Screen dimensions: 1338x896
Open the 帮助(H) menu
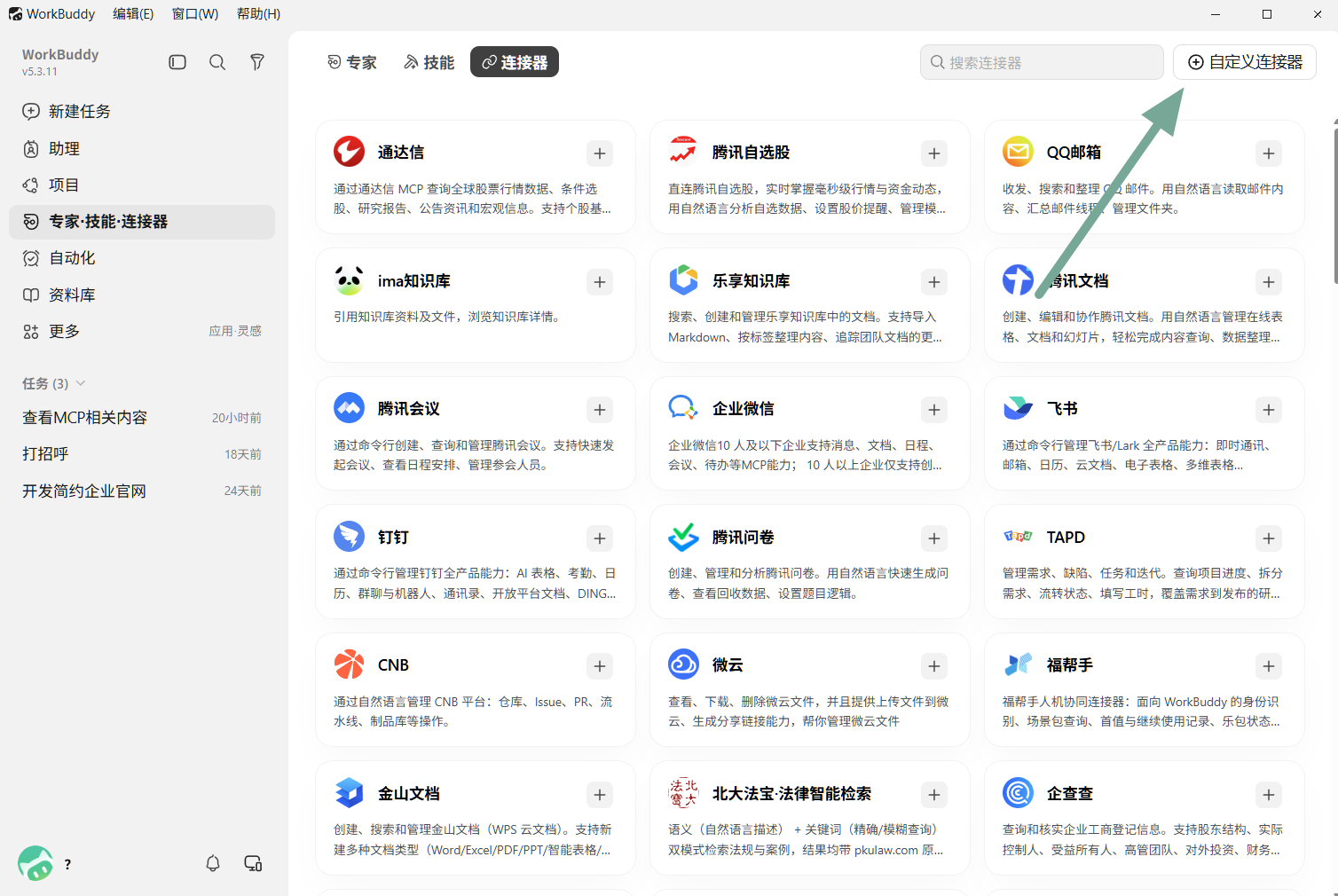click(x=258, y=14)
